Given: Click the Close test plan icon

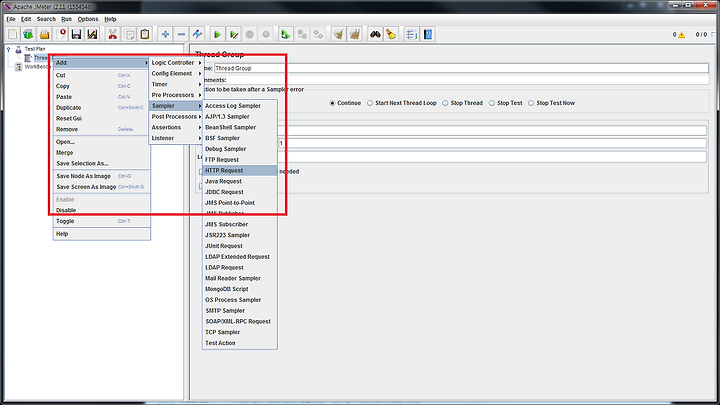Looking at the screenshot, I should point(61,34).
